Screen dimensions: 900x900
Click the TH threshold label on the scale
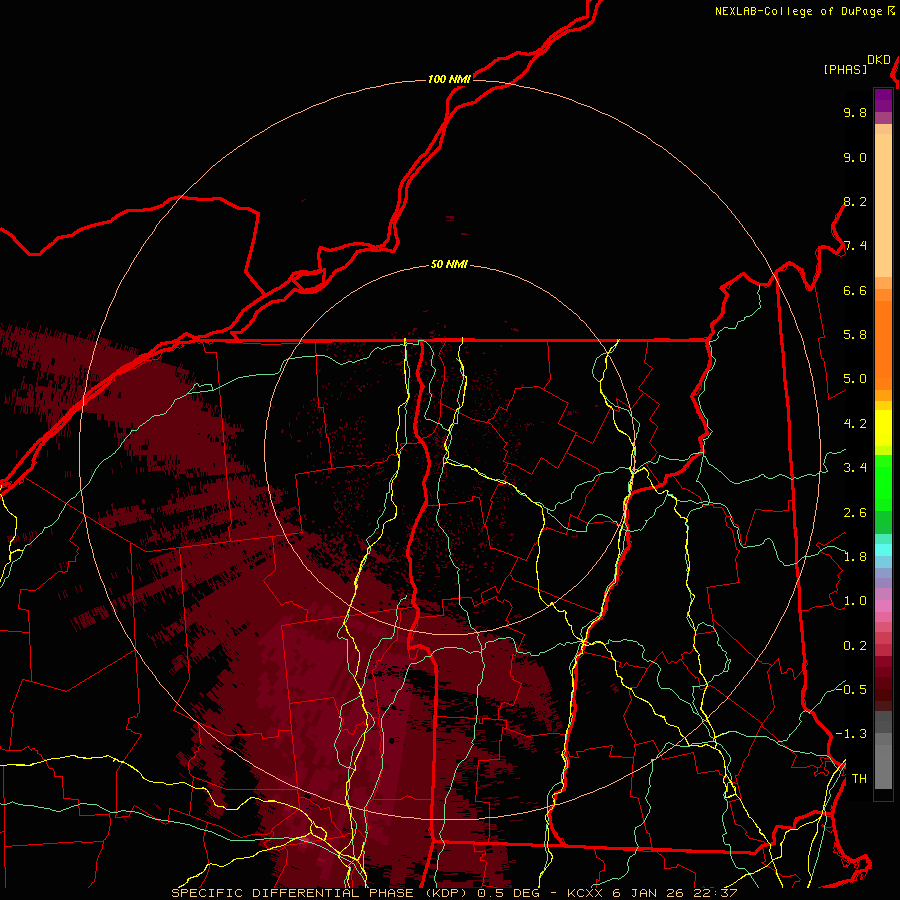[x=859, y=778]
